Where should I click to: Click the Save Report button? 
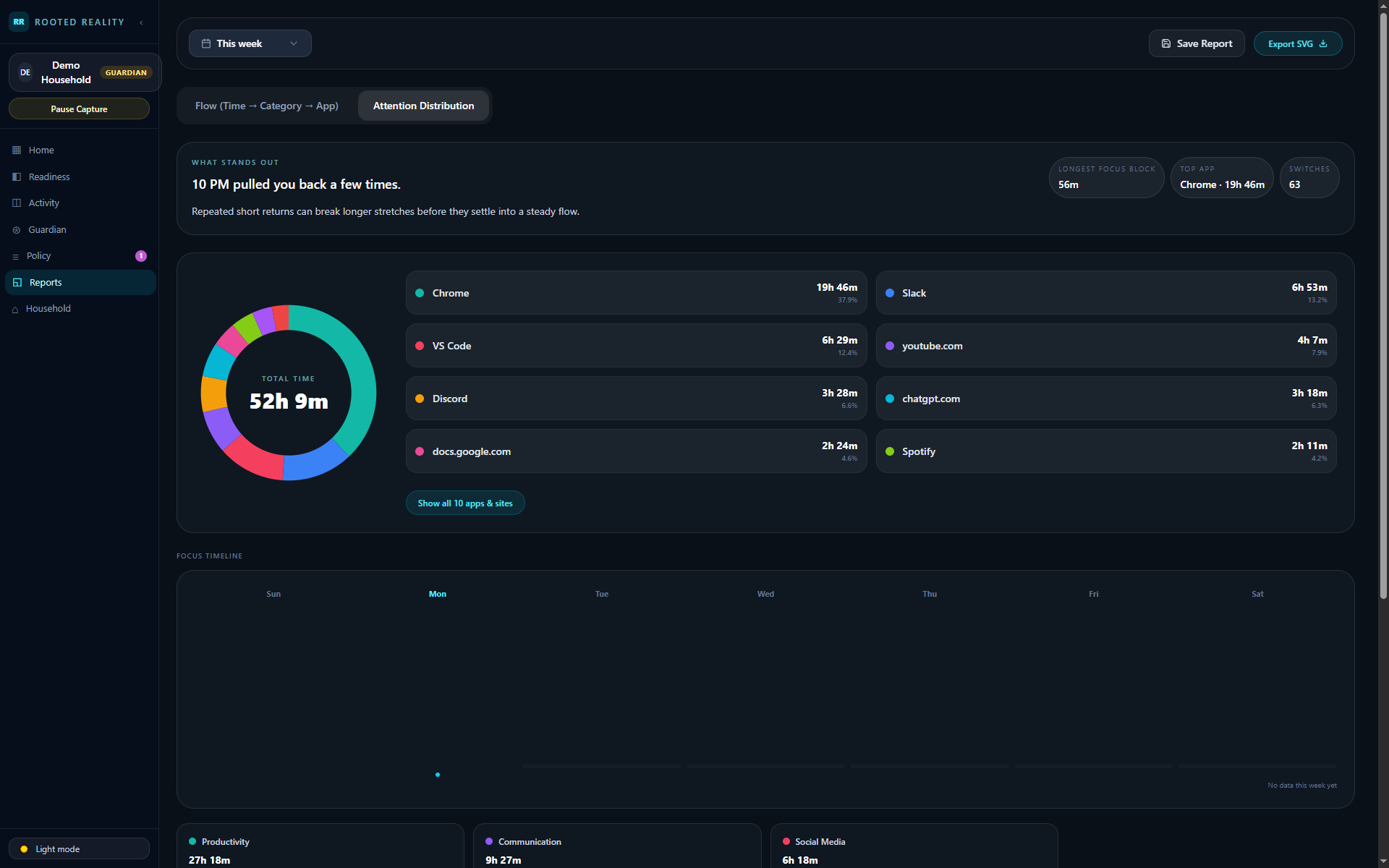pos(1196,43)
